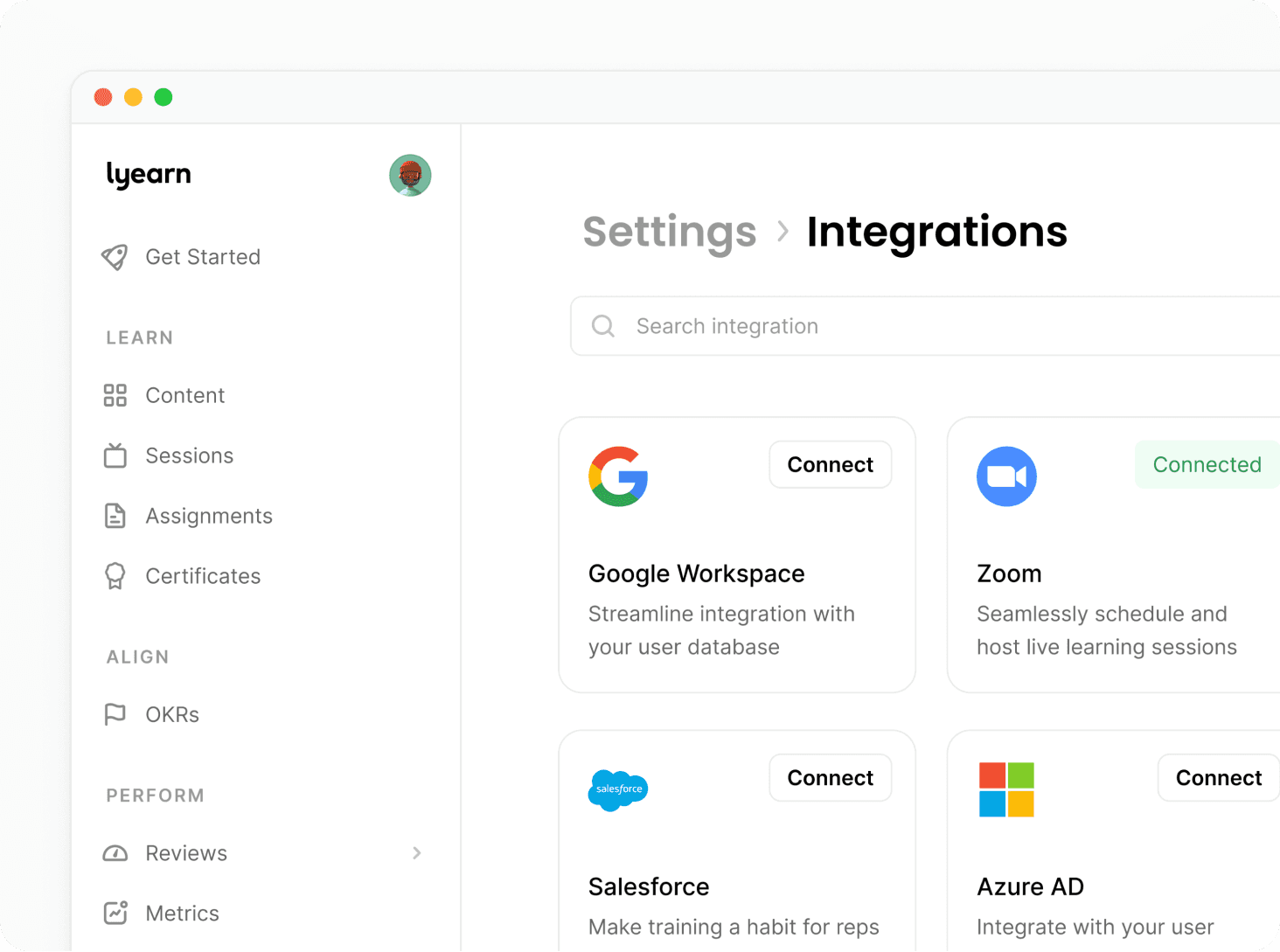This screenshot has height=952, width=1280.
Task: Click the Reviews gauge icon
Action: [115, 853]
